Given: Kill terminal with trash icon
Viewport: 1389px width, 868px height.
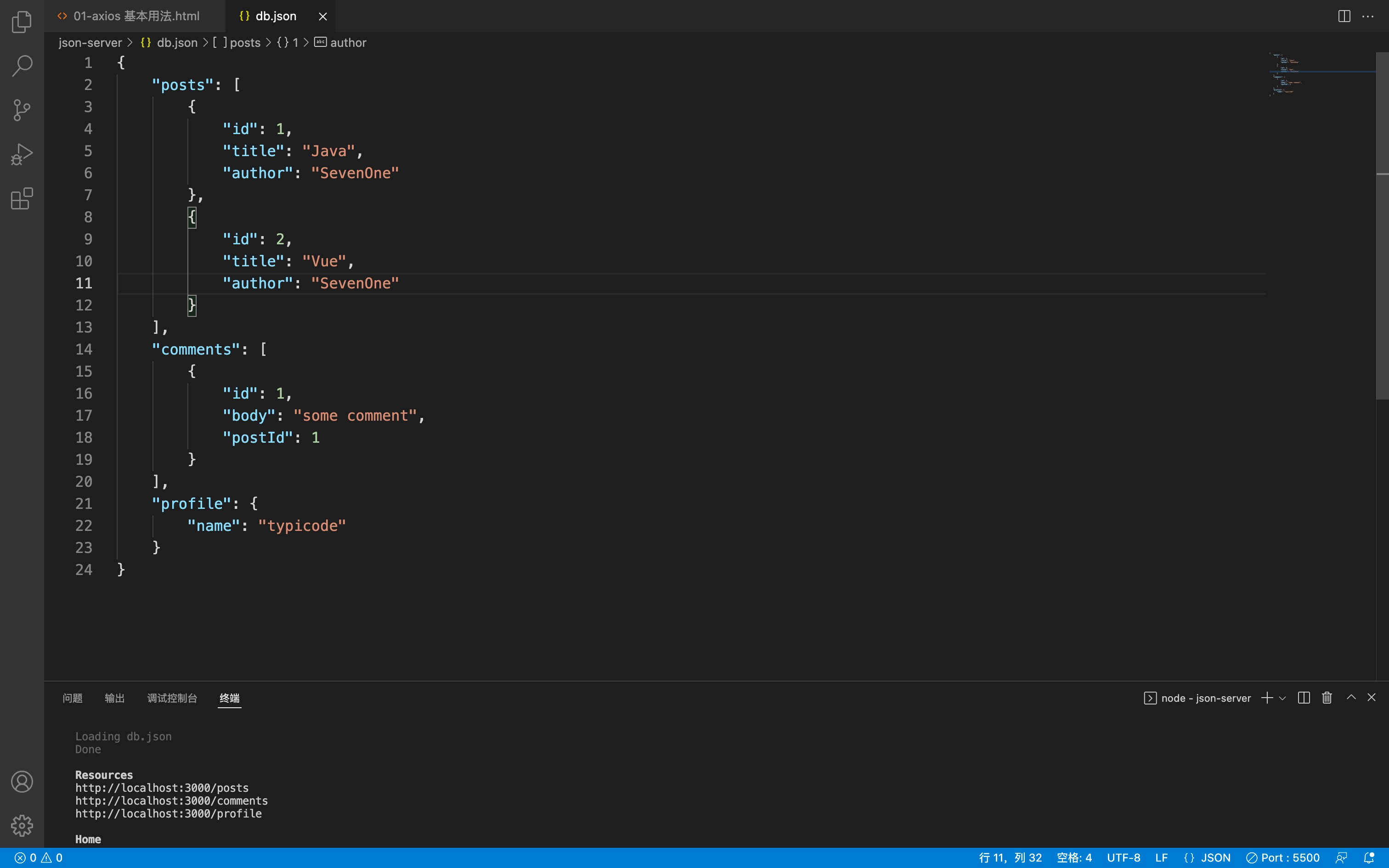Looking at the screenshot, I should click(x=1327, y=698).
